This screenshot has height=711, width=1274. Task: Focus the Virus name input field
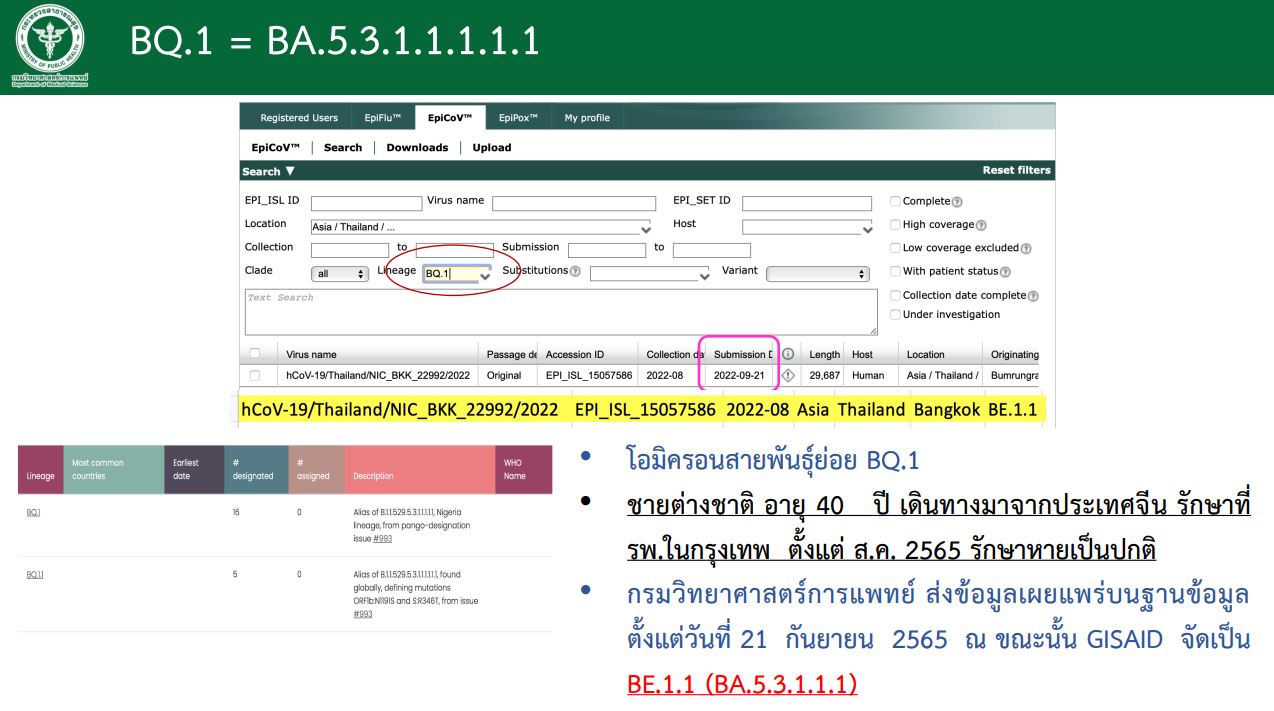(x=574, y=204)
